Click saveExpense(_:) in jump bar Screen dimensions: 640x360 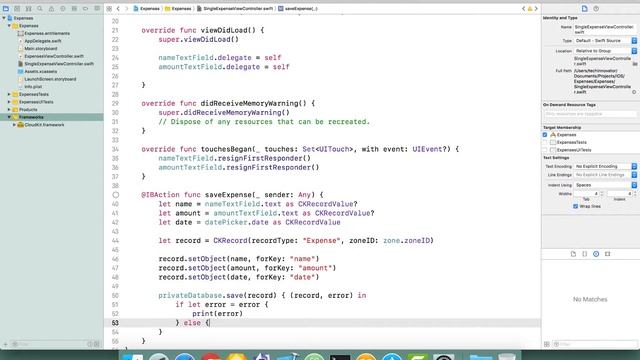pyautogui.click(x=298, y=9)
